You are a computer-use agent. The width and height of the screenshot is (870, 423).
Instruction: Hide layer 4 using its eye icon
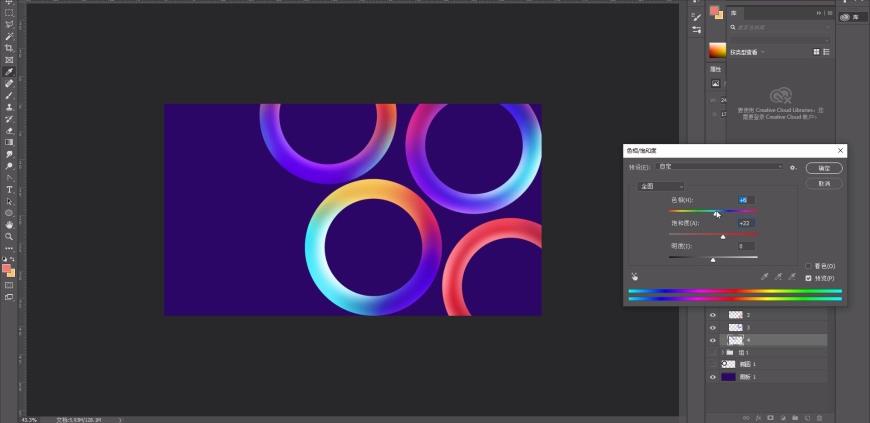pyautogui.click(x=713, y=340)
